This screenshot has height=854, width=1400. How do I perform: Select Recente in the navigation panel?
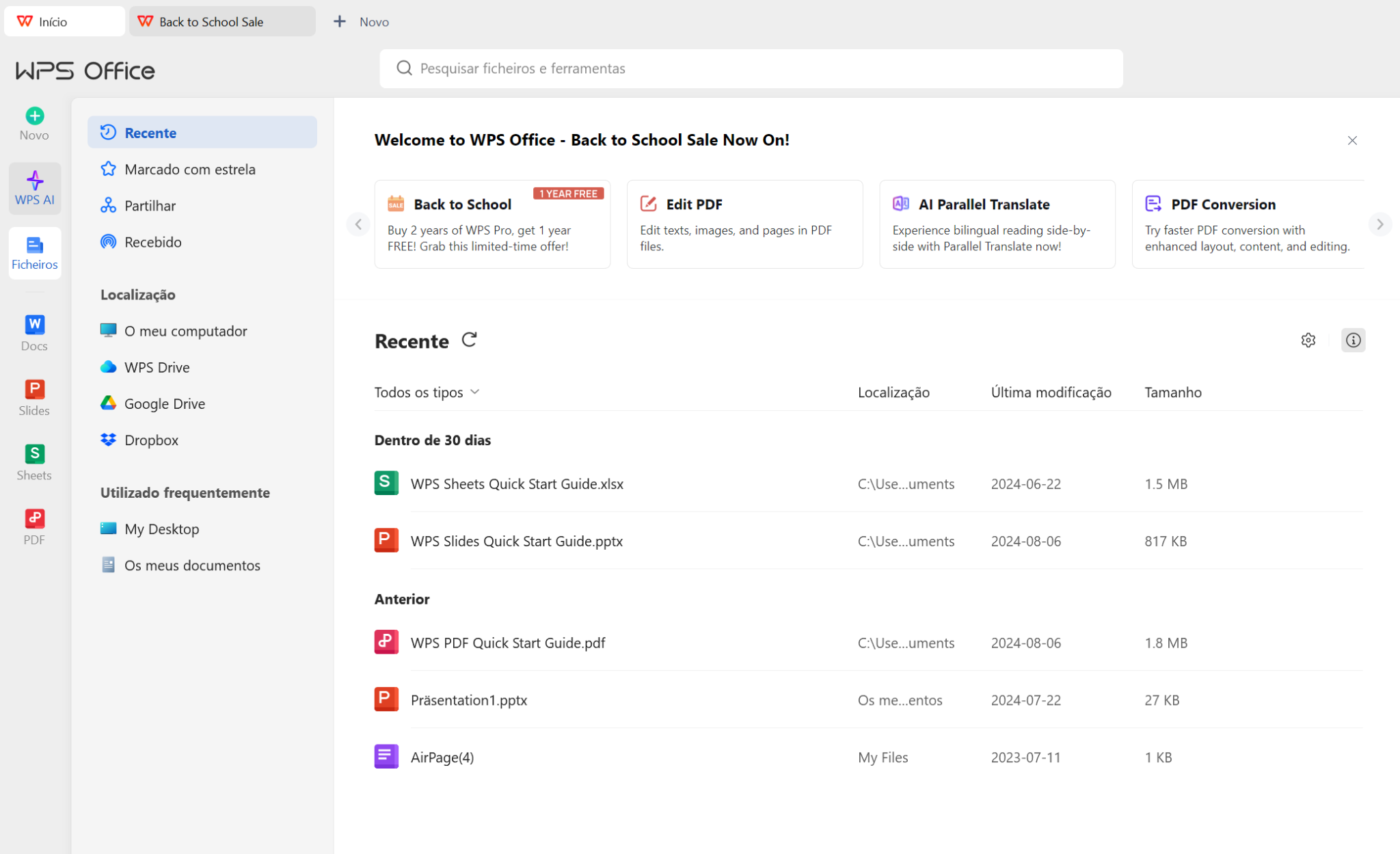pyautogui.click(x=202, y=133)
